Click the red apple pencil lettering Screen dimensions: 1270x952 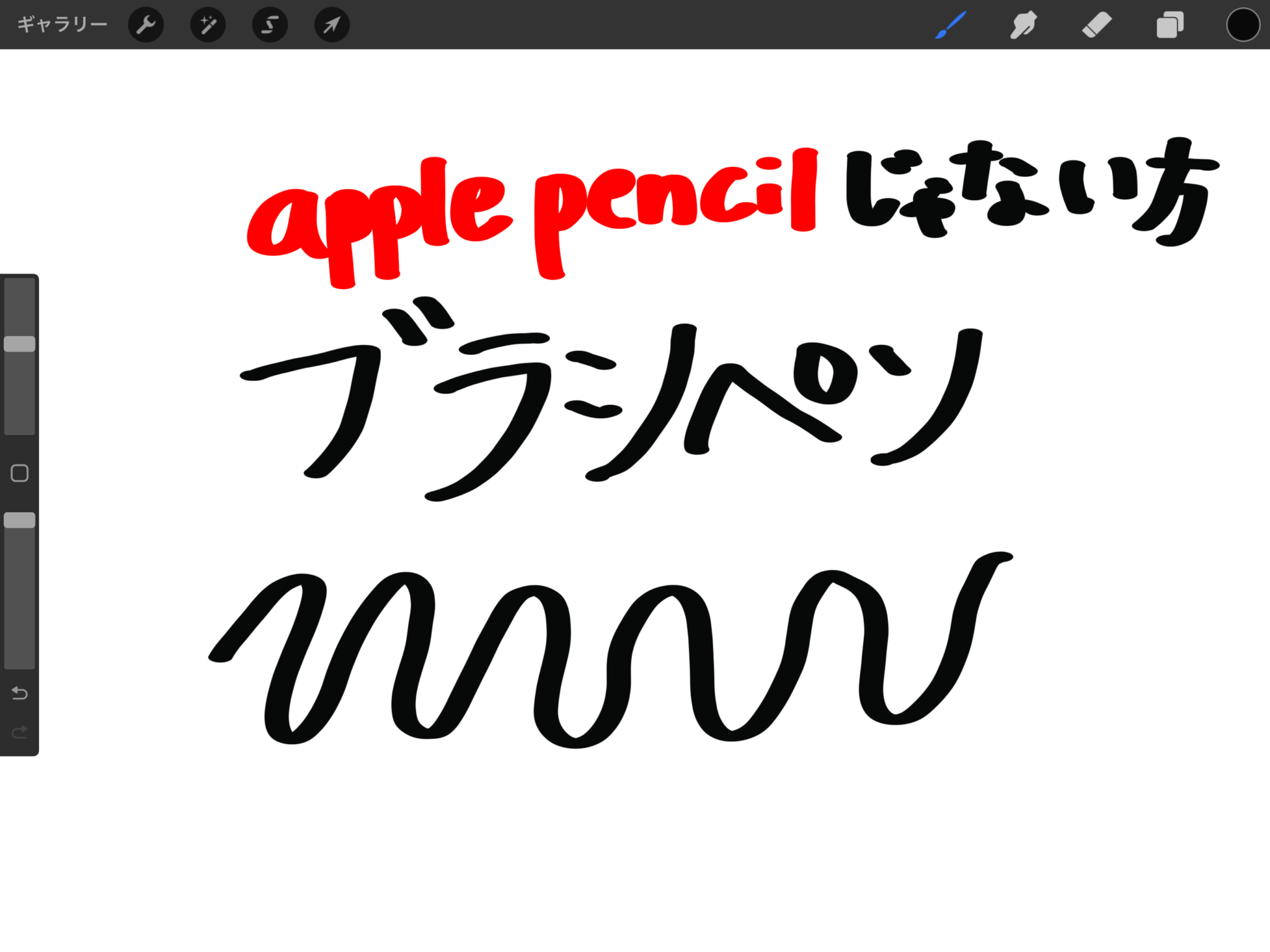coord(532,217)
